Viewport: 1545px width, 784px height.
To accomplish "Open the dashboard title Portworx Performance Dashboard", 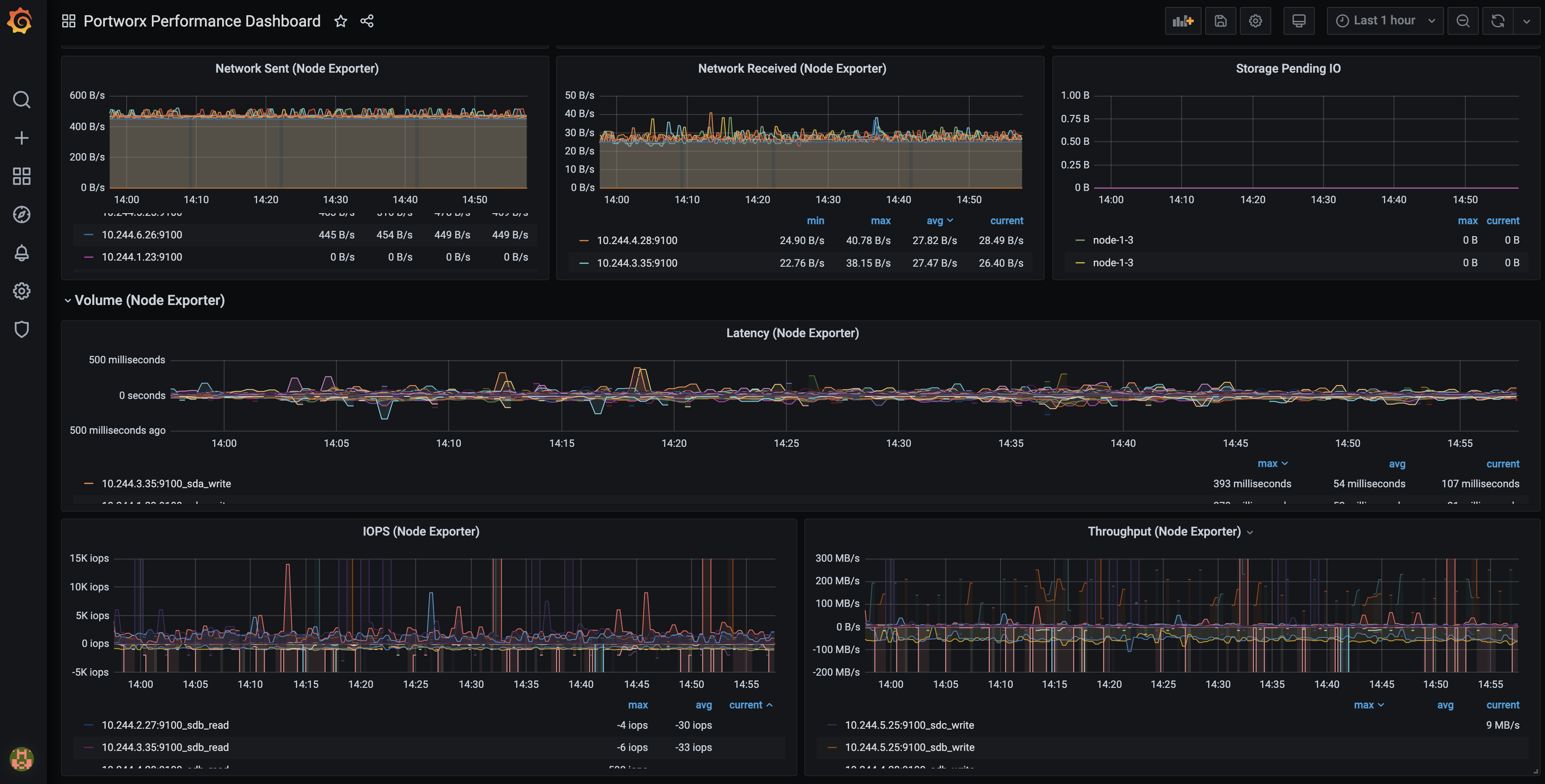I will tap(202, 21).
